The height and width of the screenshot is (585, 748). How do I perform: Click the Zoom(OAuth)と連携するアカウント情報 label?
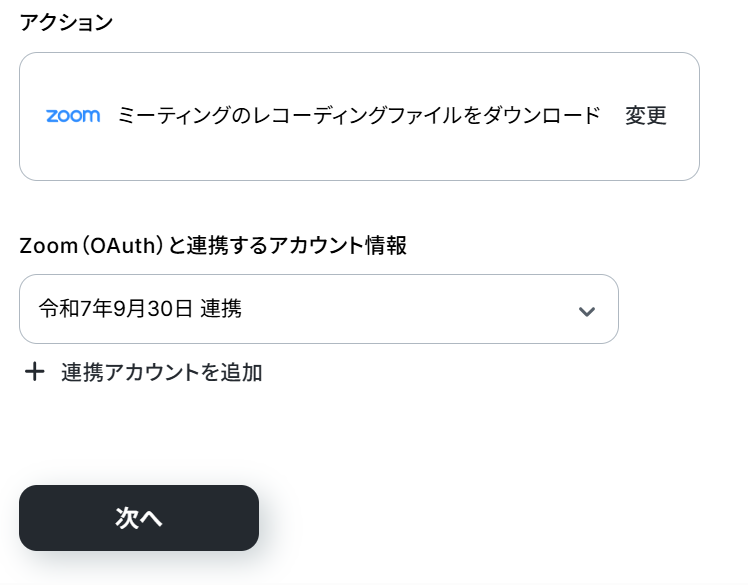pyautogui.click(x=213, y=245)
